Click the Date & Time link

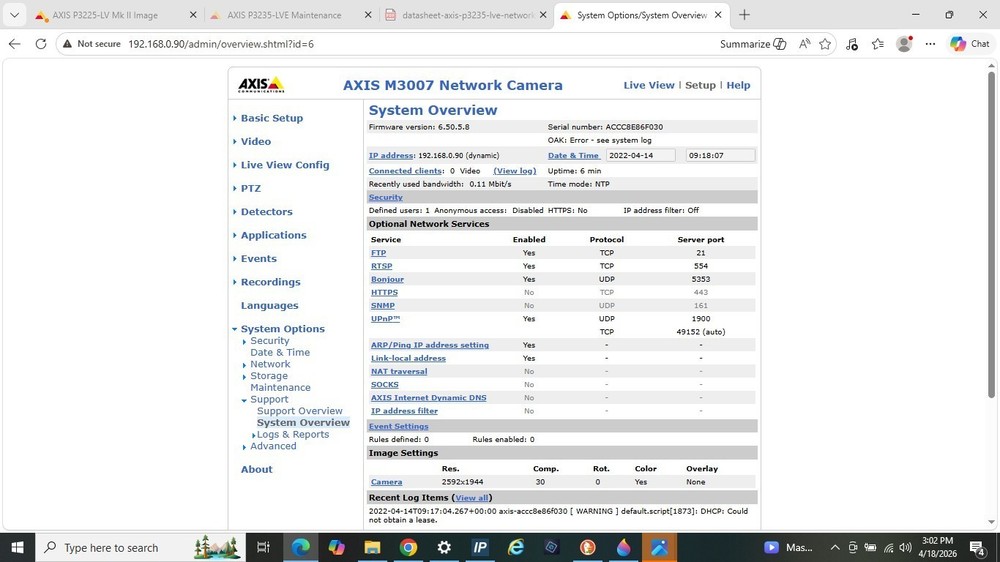pyautogui.click(x=573, y=156)
